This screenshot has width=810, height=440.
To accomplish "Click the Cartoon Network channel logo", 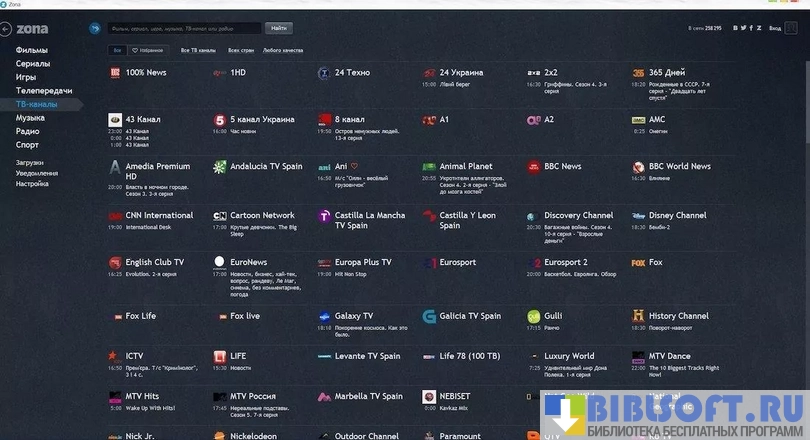I will pos(220,216).
